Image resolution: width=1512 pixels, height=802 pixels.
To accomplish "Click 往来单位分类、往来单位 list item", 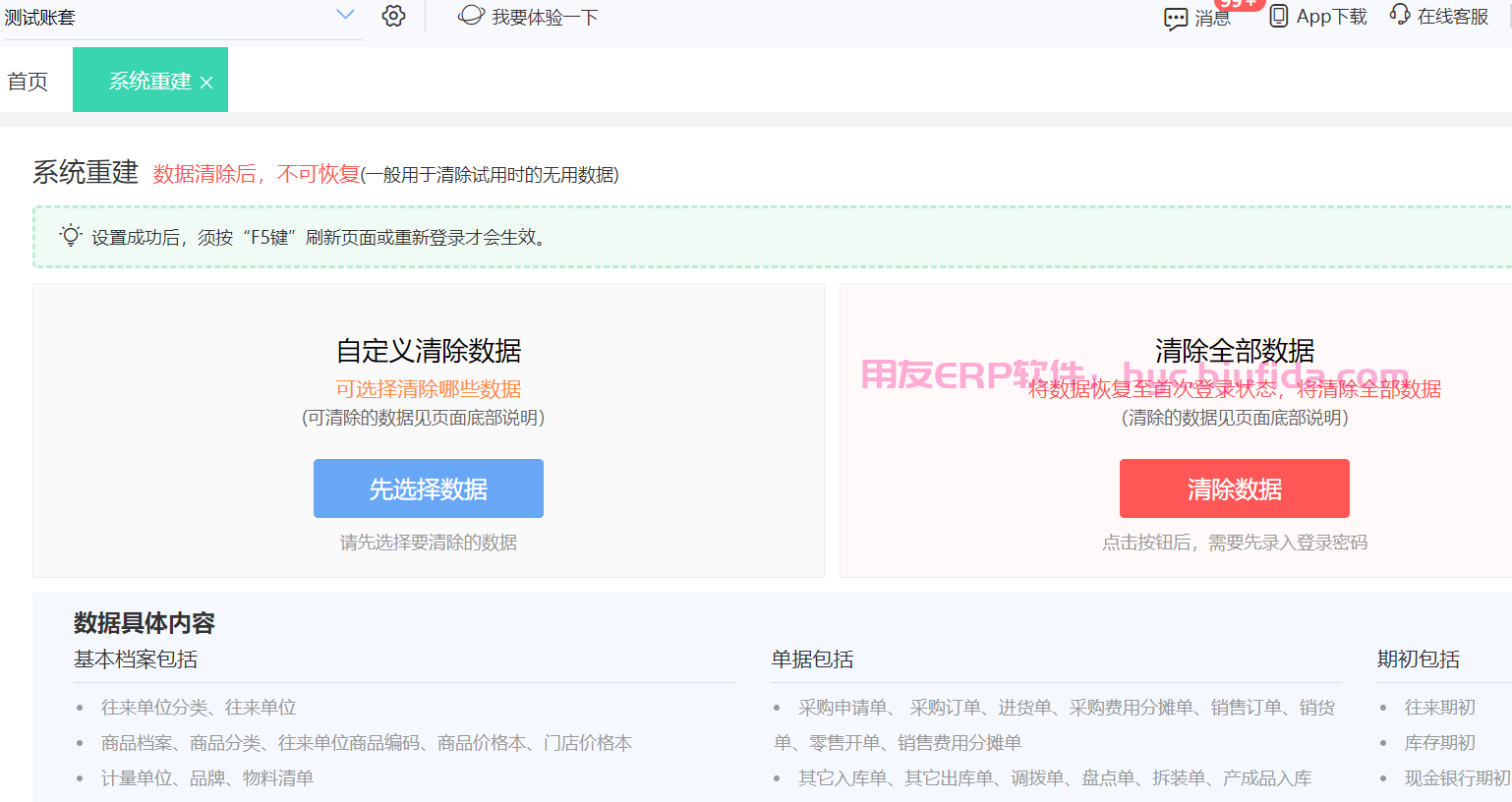I will [x=199, y=708].
